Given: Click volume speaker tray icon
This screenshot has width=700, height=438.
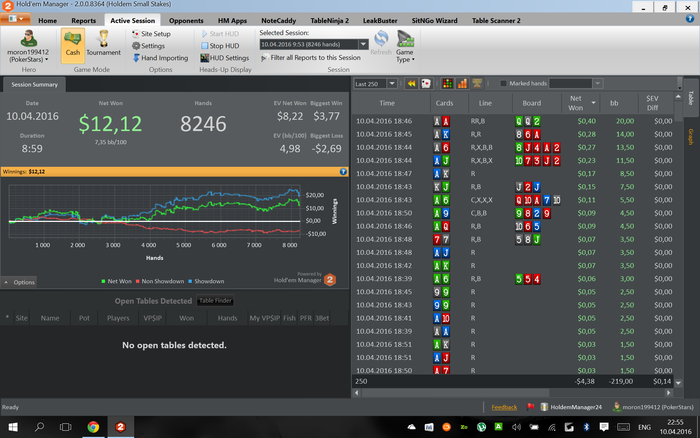Looking at the screenshot, I should click(516, 427).
